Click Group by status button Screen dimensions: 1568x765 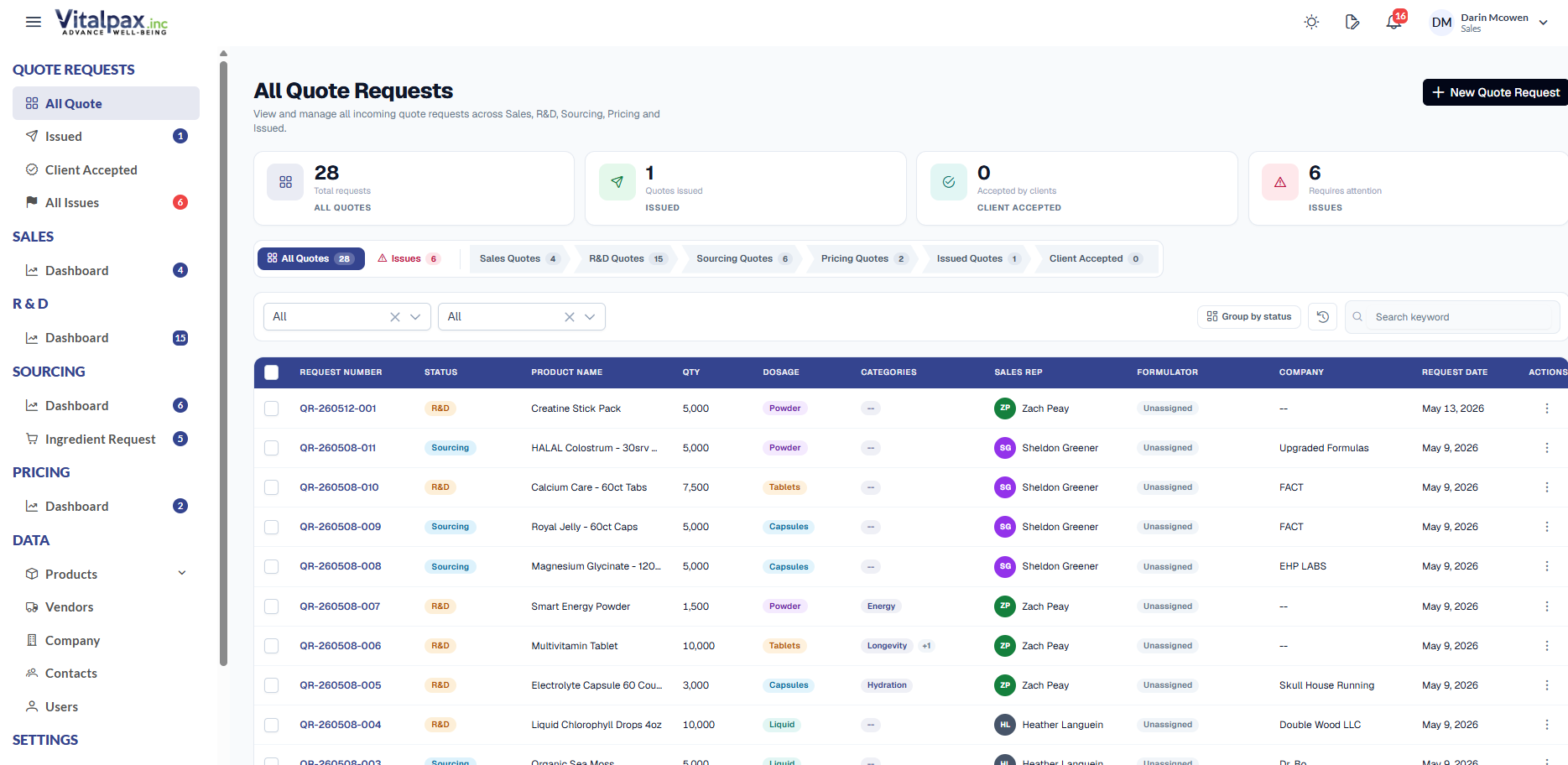[1249, 316]
